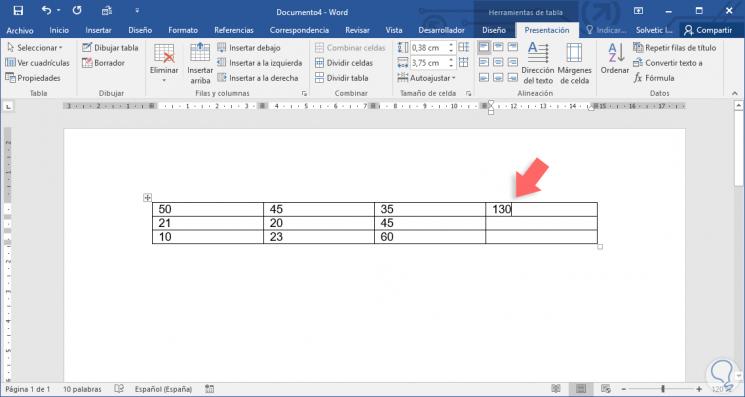Click the Save icon in title bar
This screenshot has height=397, width=745.
pos(18,10)
